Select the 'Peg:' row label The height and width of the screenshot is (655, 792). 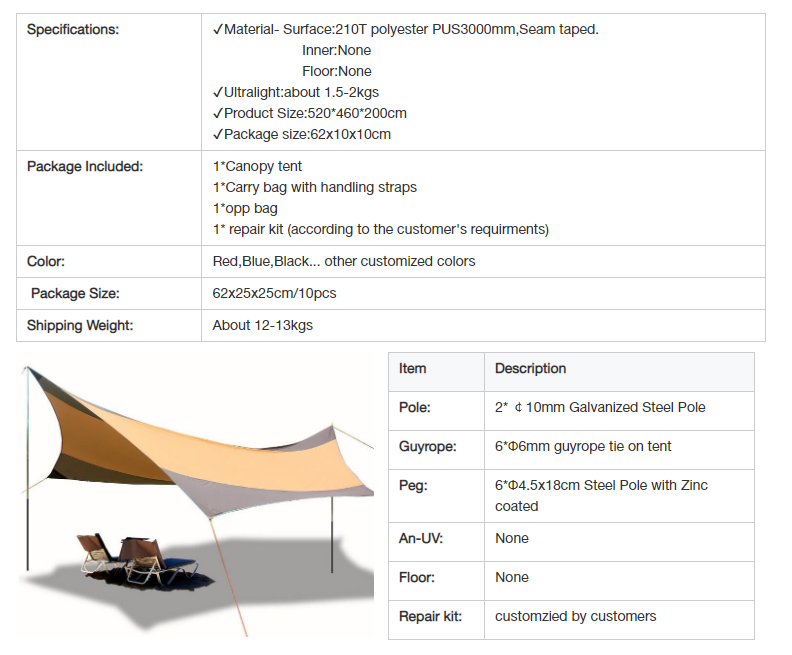(413, 486)
